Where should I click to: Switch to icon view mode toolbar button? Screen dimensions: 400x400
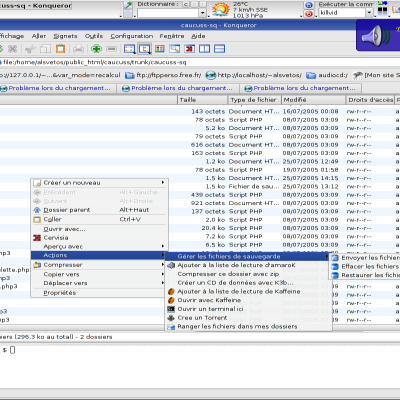129,49
